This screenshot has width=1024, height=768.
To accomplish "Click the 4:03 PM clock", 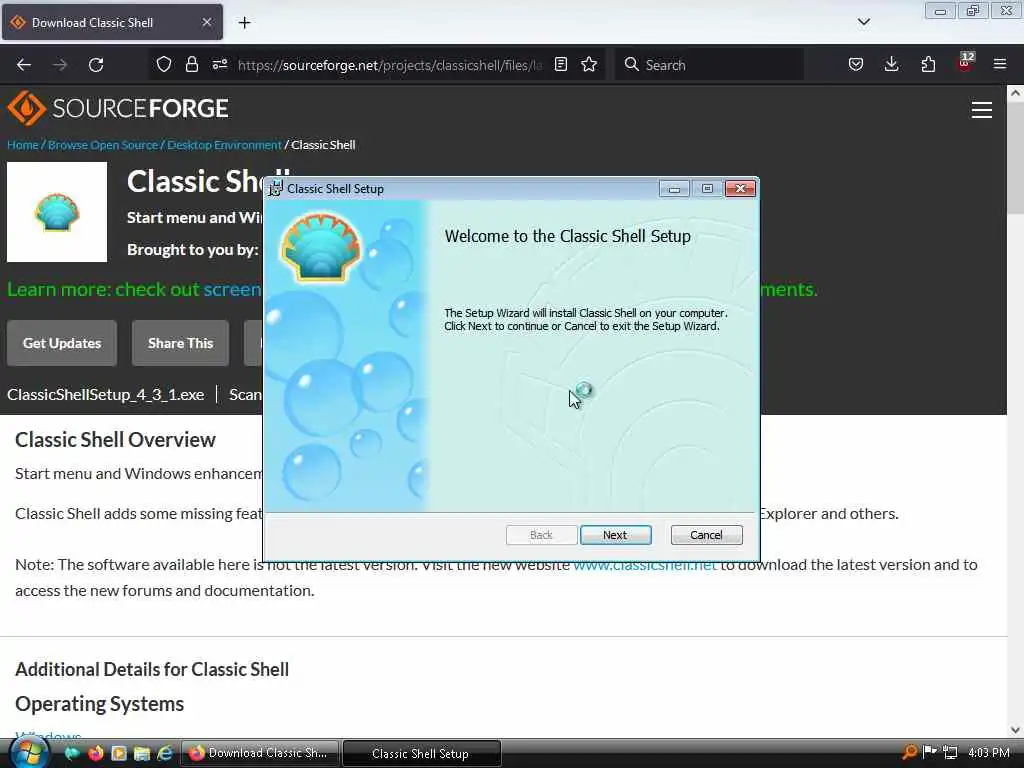I will tap(989, 753).
